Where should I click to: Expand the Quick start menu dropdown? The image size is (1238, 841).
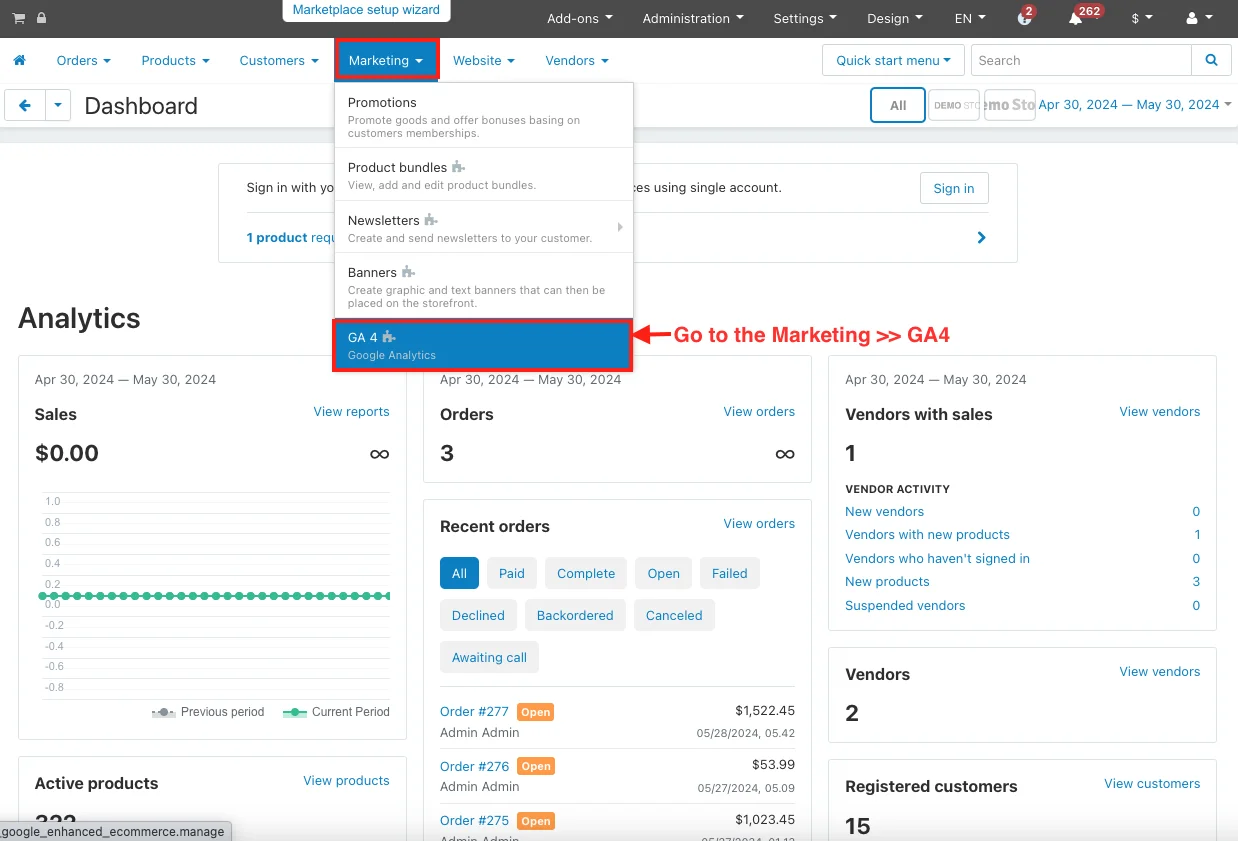pyautogui.click(x=893, y=60)
